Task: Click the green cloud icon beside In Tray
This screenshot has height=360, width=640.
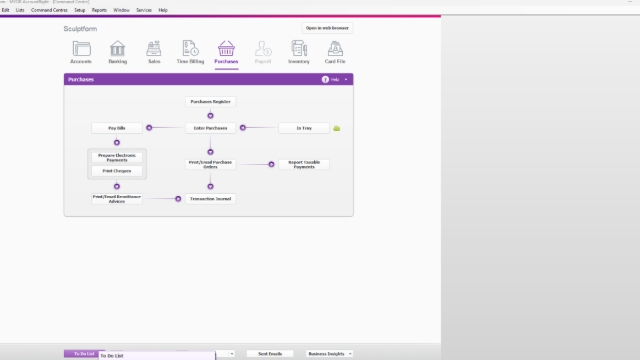Action: coord(337,128)
